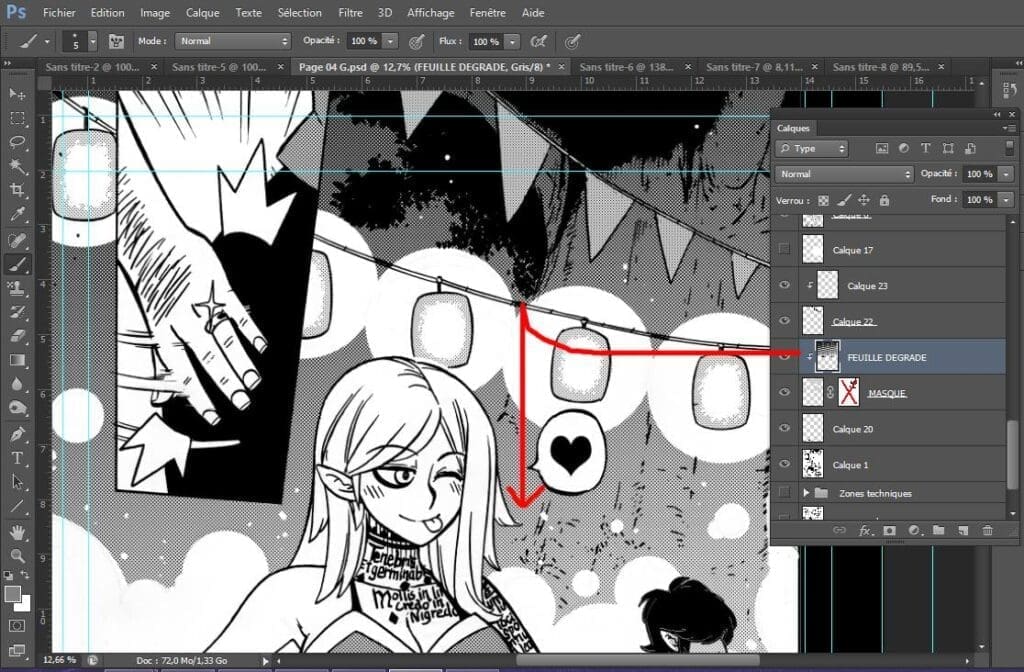This screenshot has width=1024, height=672.
Task: Toggle lock all for layer
Action: [x=884, y=200]
